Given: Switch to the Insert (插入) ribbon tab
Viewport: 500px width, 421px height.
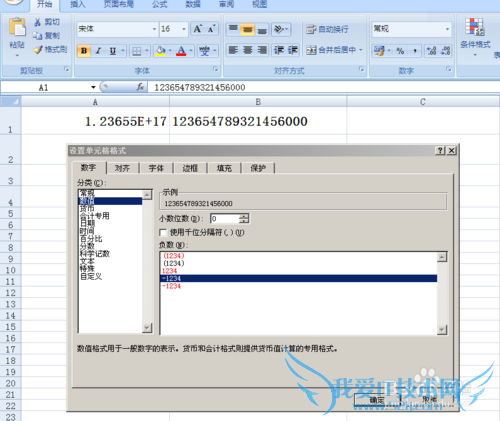Looking at the screenshot, I should [x=78, y=4].
